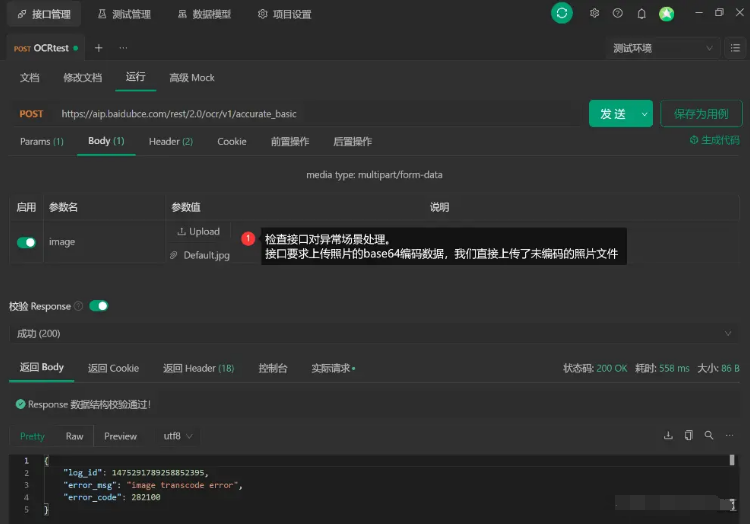The image size is (750, 524).
Task: Add new tab with plus icon
Action: point(99,48)
